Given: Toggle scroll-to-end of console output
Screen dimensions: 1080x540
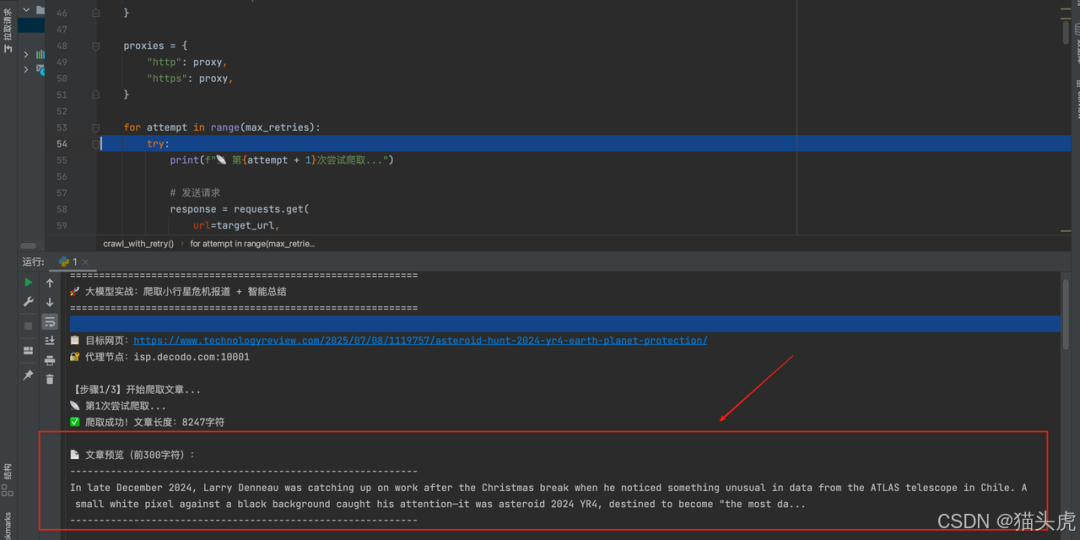Looking at the screenshot, I should click(50, 340).
